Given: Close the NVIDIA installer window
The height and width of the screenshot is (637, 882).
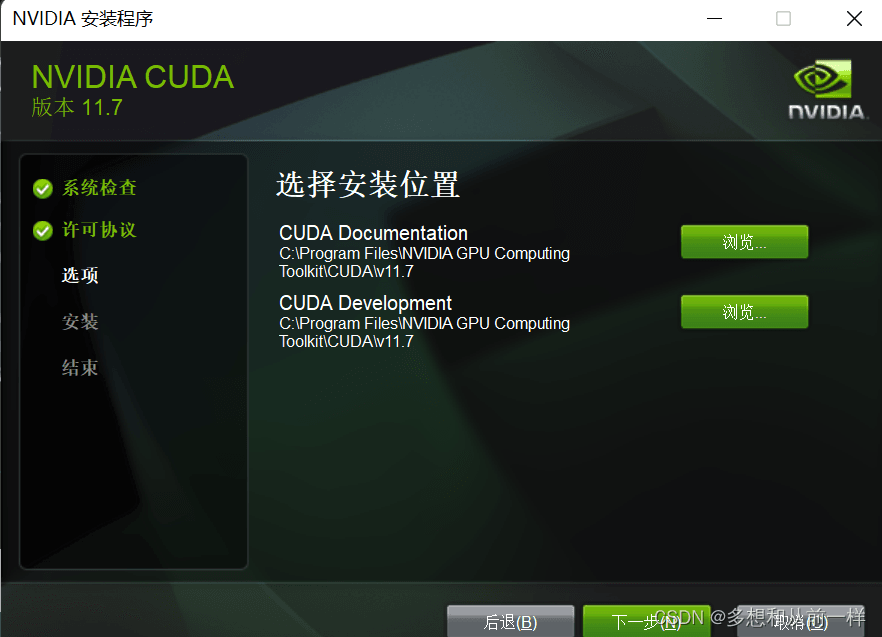Looking at the screenshot, I should pyautogui.click(x=854, y=19).
